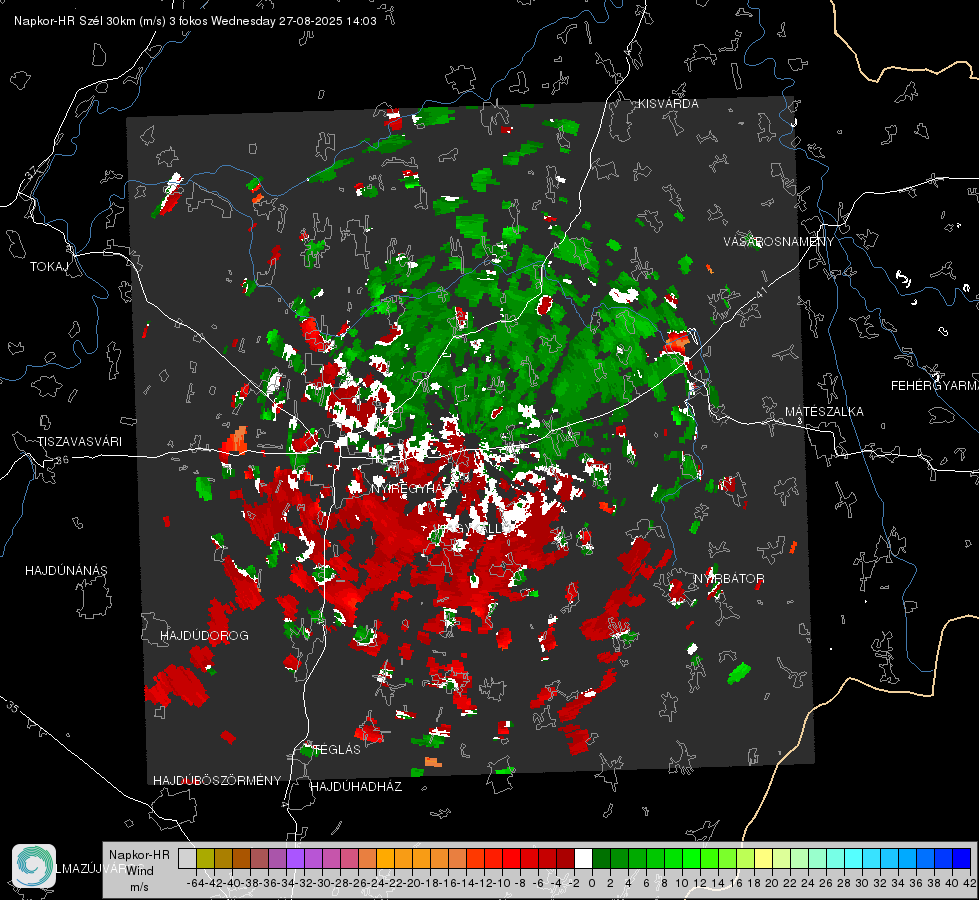Select the TOKAJ town label
This screenshot has width=979, height=900.
point(49,267)
